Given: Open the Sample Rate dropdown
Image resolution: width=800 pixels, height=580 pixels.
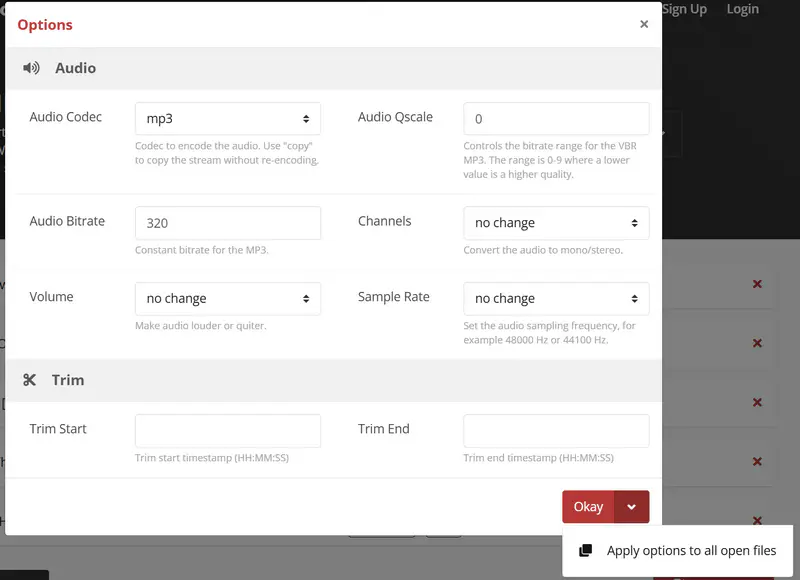Looking at the screenshot, I should click(x=556, y=298).
